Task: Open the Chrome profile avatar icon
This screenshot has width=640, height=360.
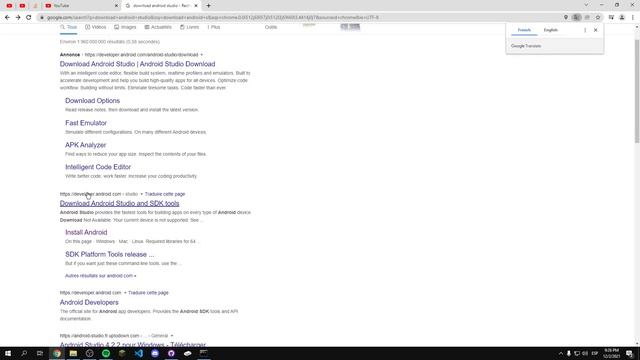Action: click(622, 18)
